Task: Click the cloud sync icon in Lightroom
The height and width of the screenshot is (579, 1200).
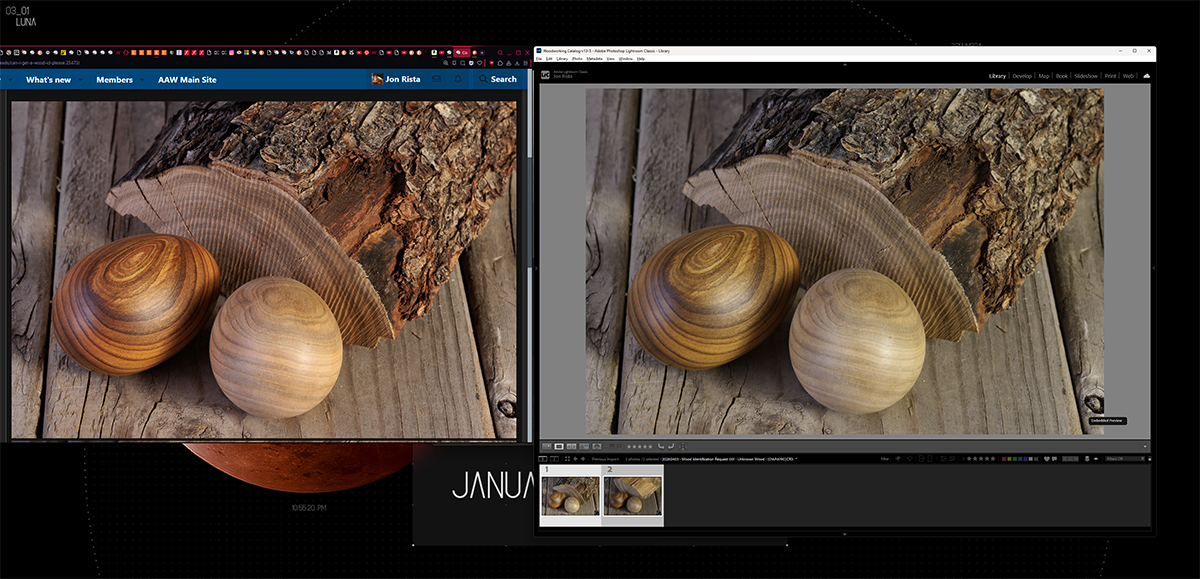Action: coord(1146,75)
